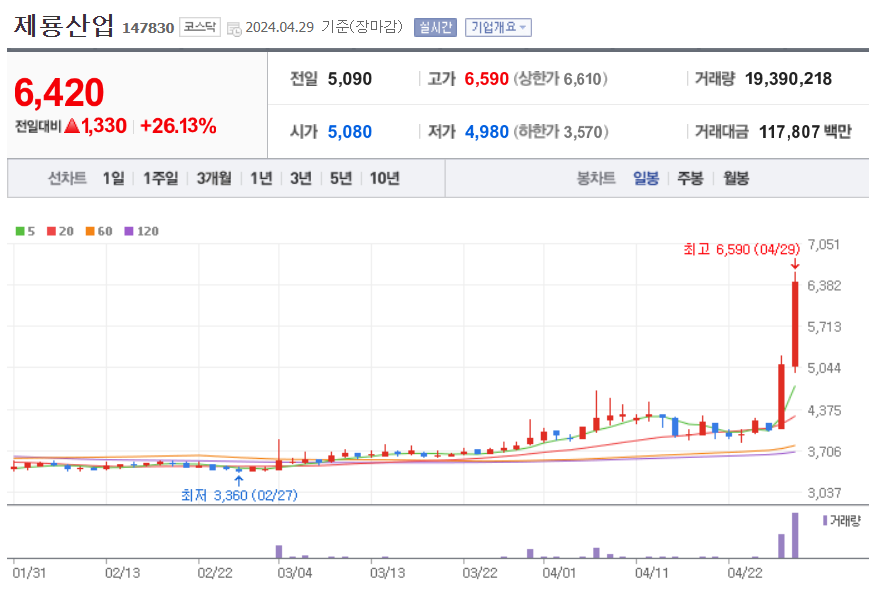Screen dimensions: 869x601
Task: Click the red 20-day moving average swatch
Action: click(x=52, y=231)
